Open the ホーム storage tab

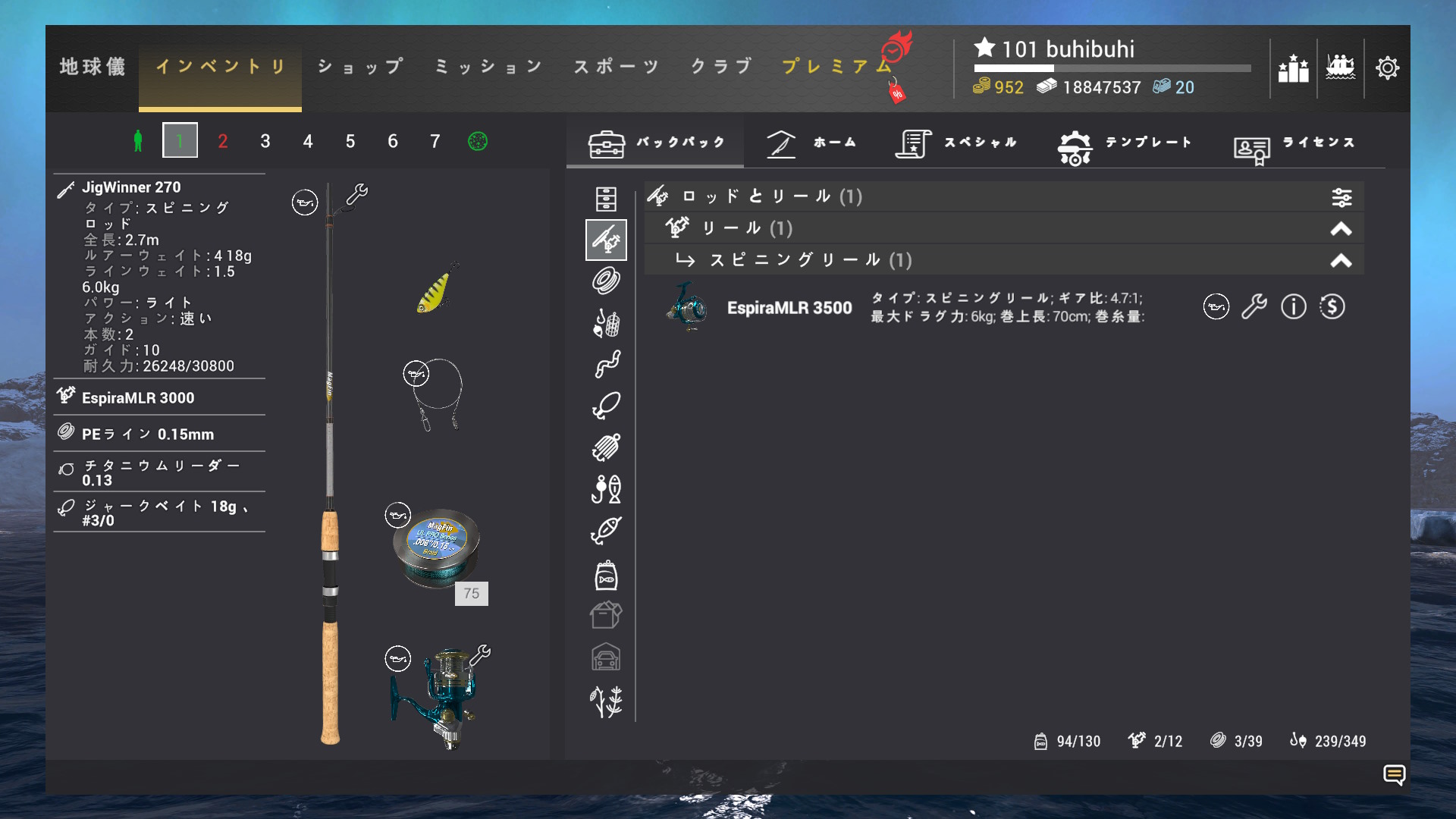point(811,143)
